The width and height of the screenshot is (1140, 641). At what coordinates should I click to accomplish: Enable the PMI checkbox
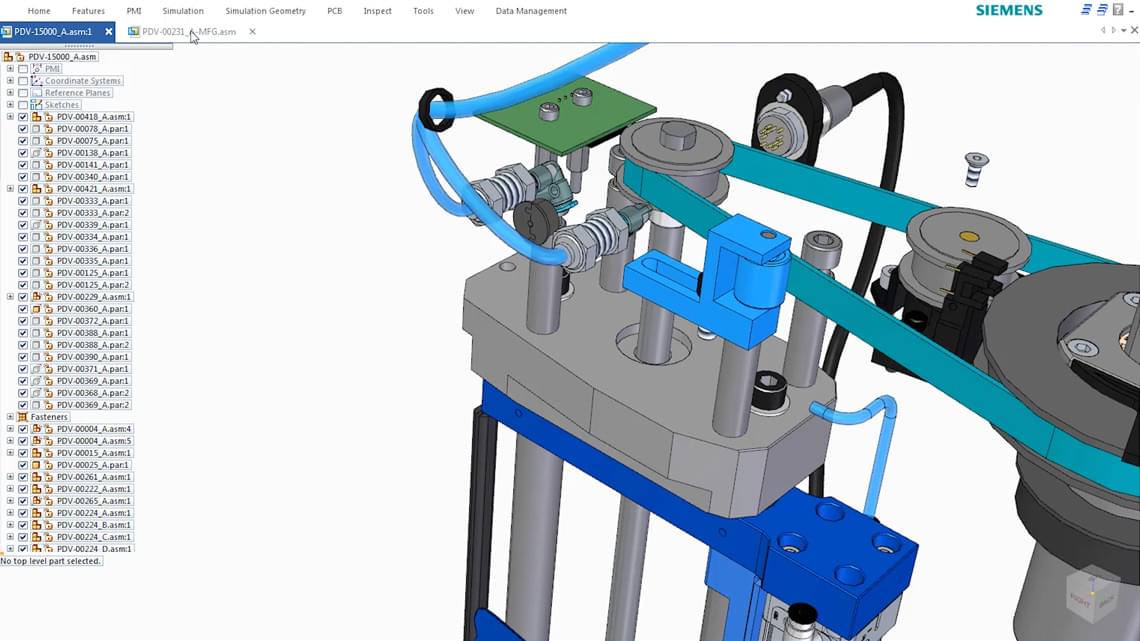coord(24,68)
